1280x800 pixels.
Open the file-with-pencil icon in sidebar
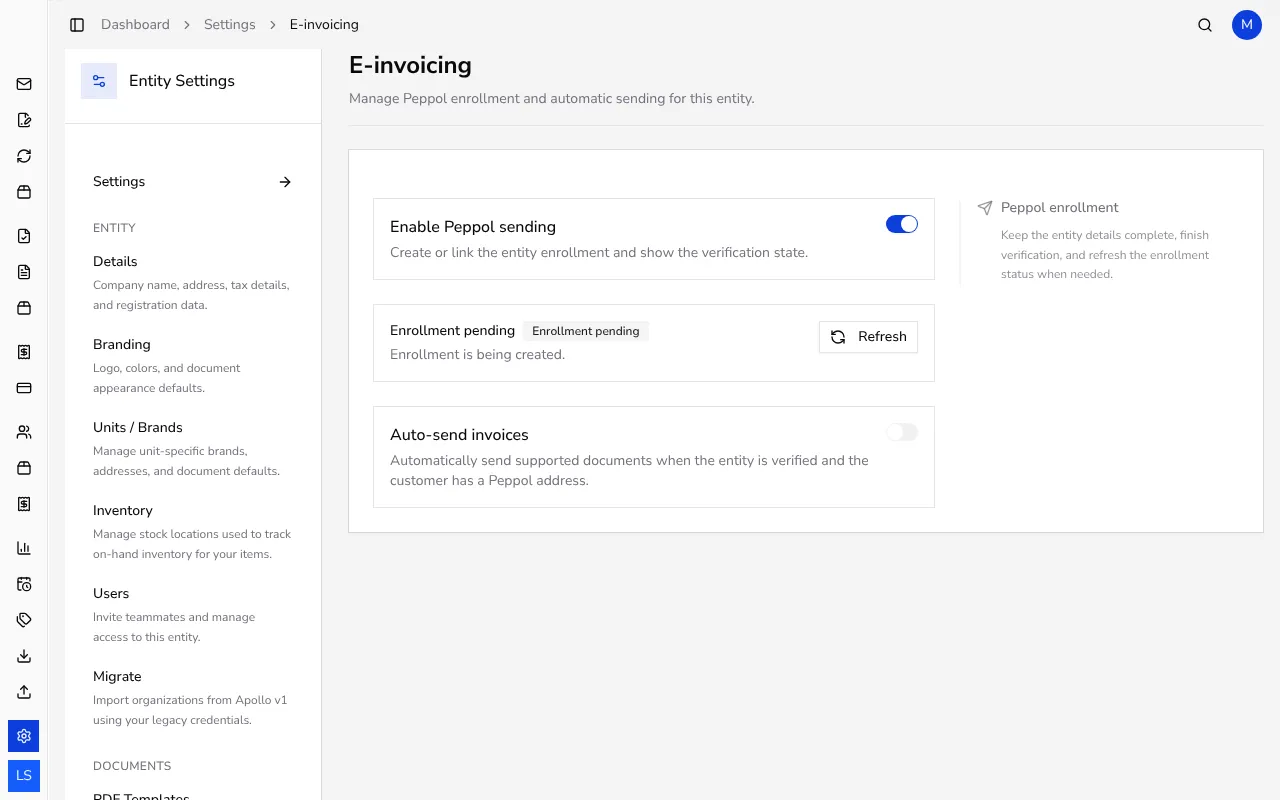tap(24, 120)
